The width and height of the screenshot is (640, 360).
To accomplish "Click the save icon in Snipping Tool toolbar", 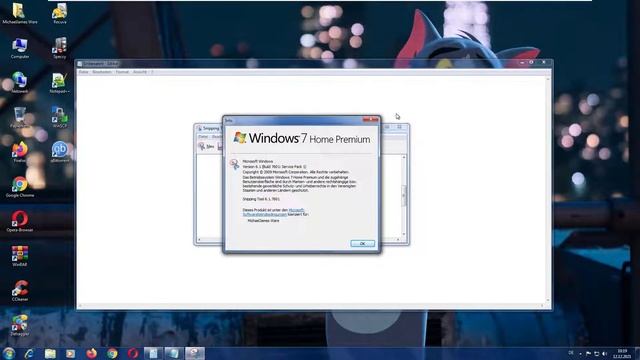I will (220, 146).
